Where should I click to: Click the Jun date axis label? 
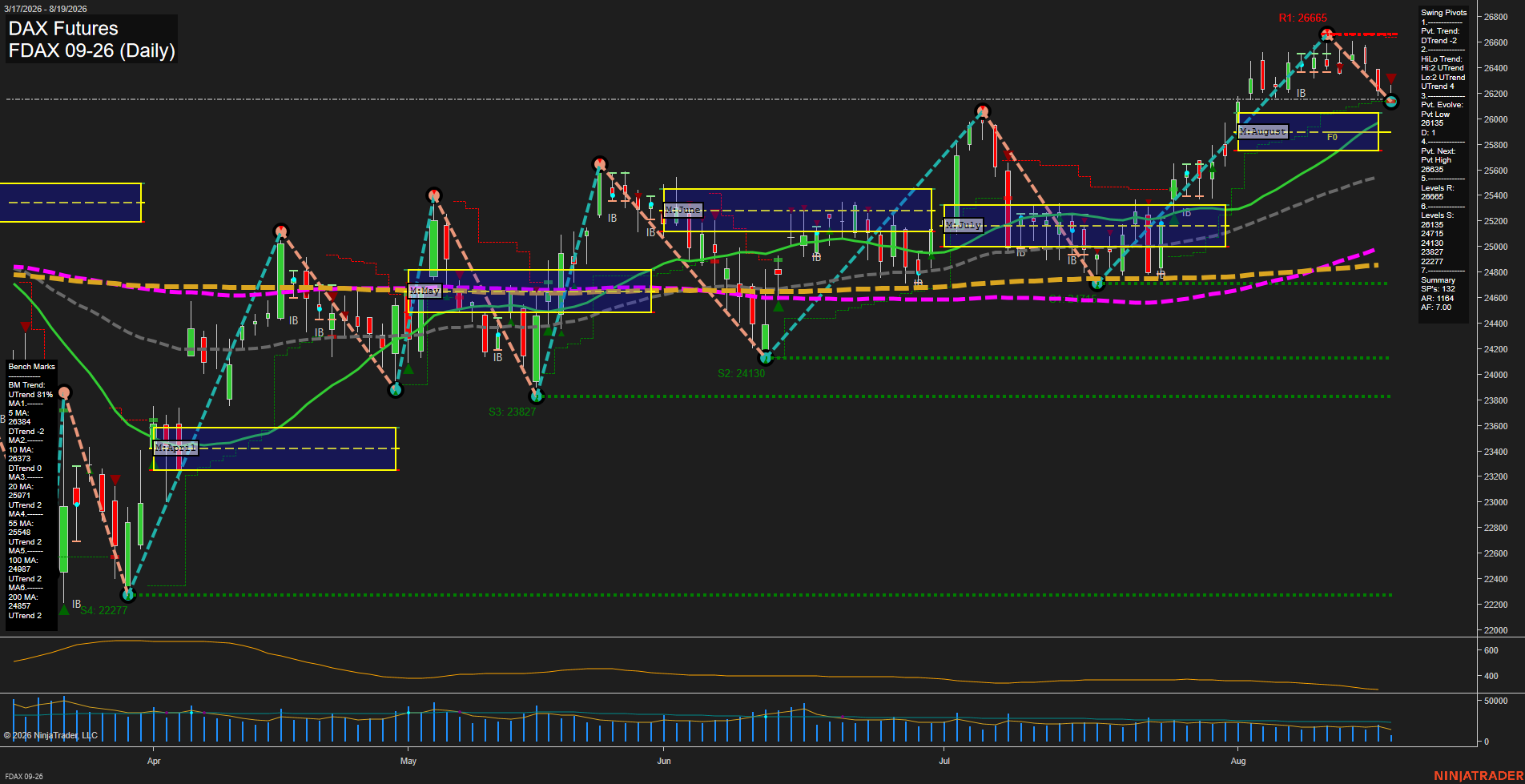(x=664, y=761)
